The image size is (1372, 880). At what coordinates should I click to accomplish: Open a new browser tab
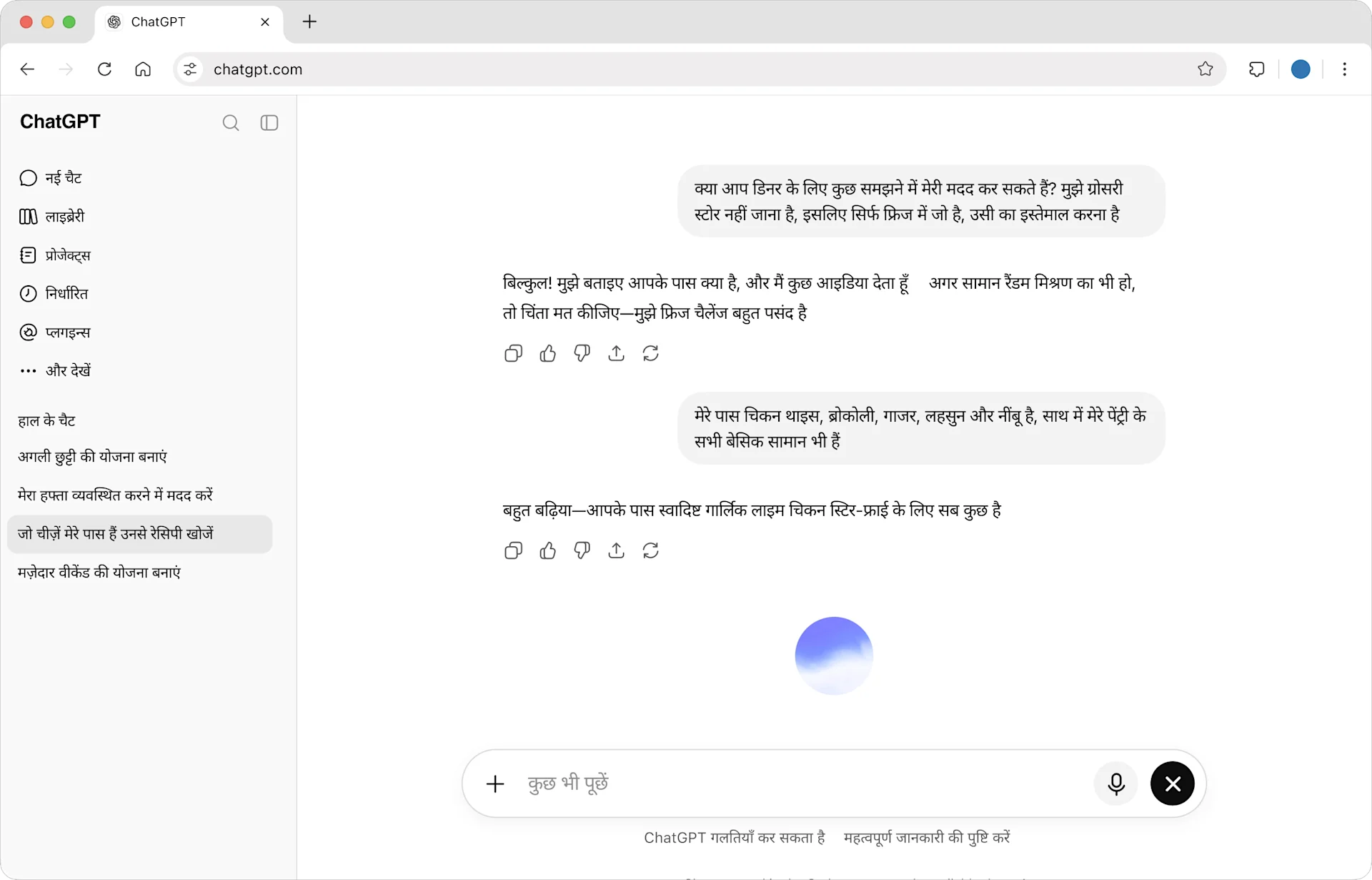(x=309, y=22)
